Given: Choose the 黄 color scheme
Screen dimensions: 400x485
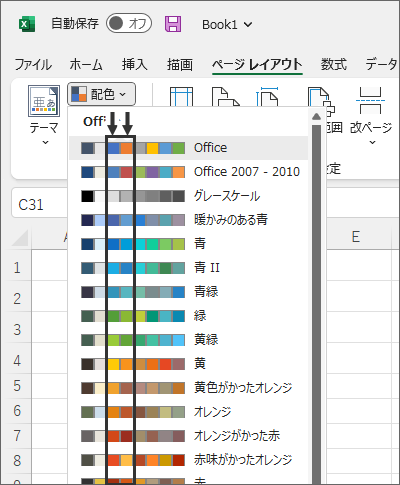Looking at the screenshot, I should click(x=188, y=364).
